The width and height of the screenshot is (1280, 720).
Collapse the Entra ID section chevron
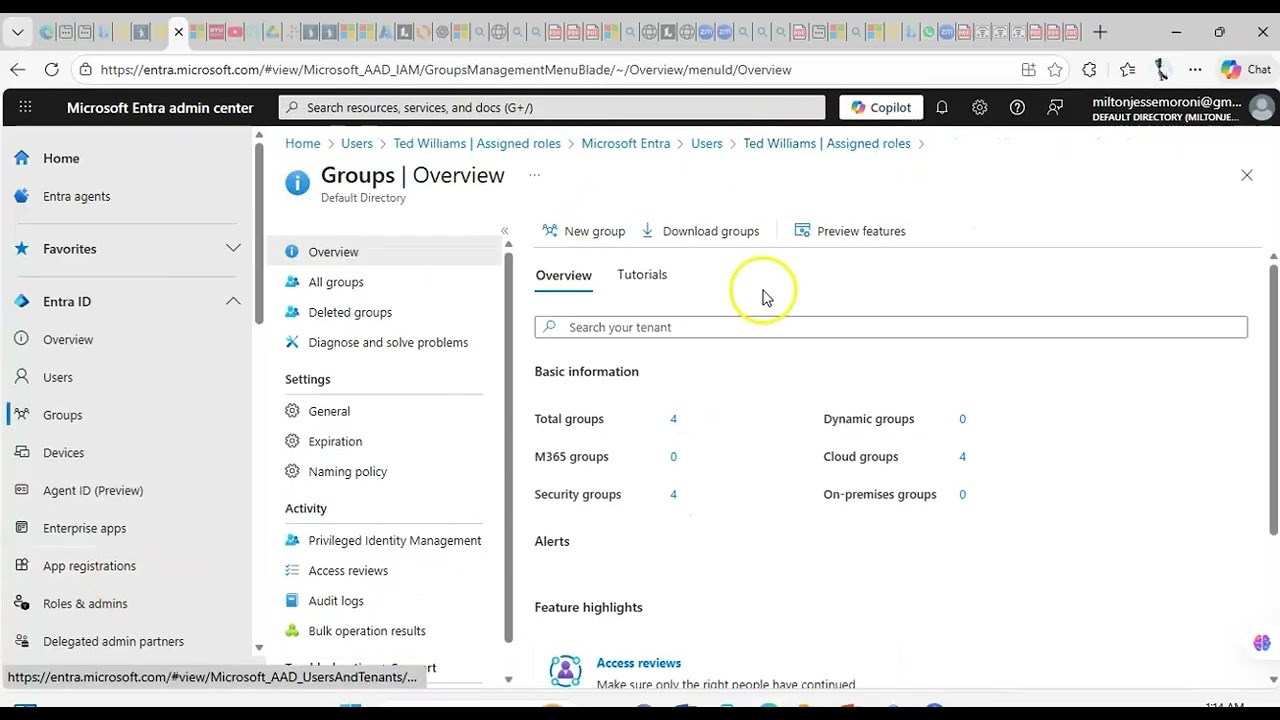[233, 301]
